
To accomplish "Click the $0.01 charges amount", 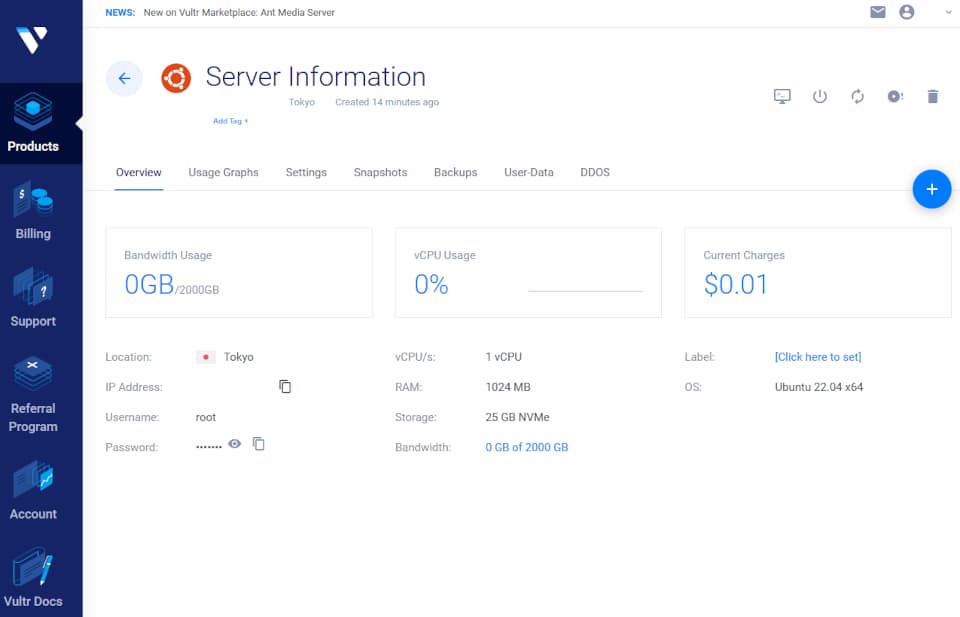I will (735, 284).
